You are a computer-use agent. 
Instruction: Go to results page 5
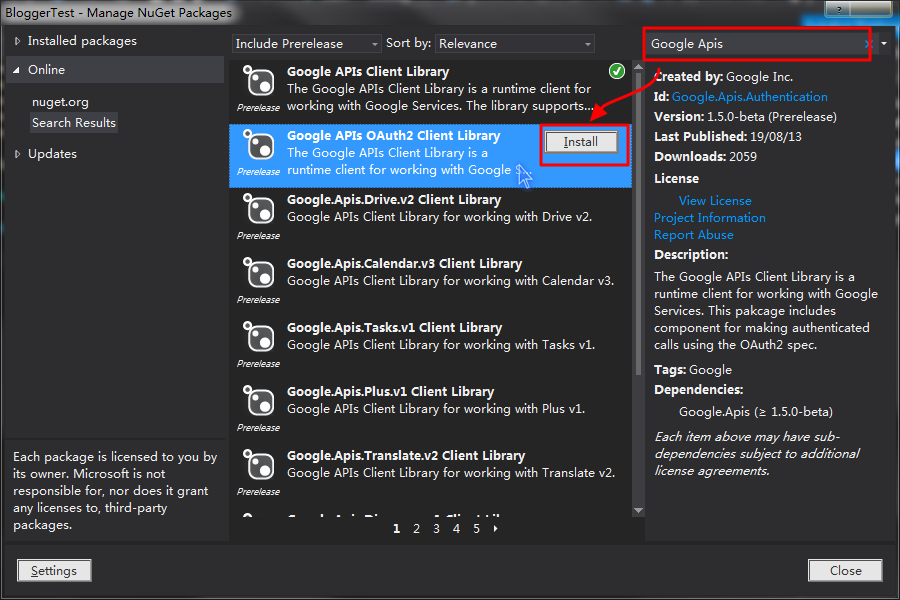click(x=476, y=529)
